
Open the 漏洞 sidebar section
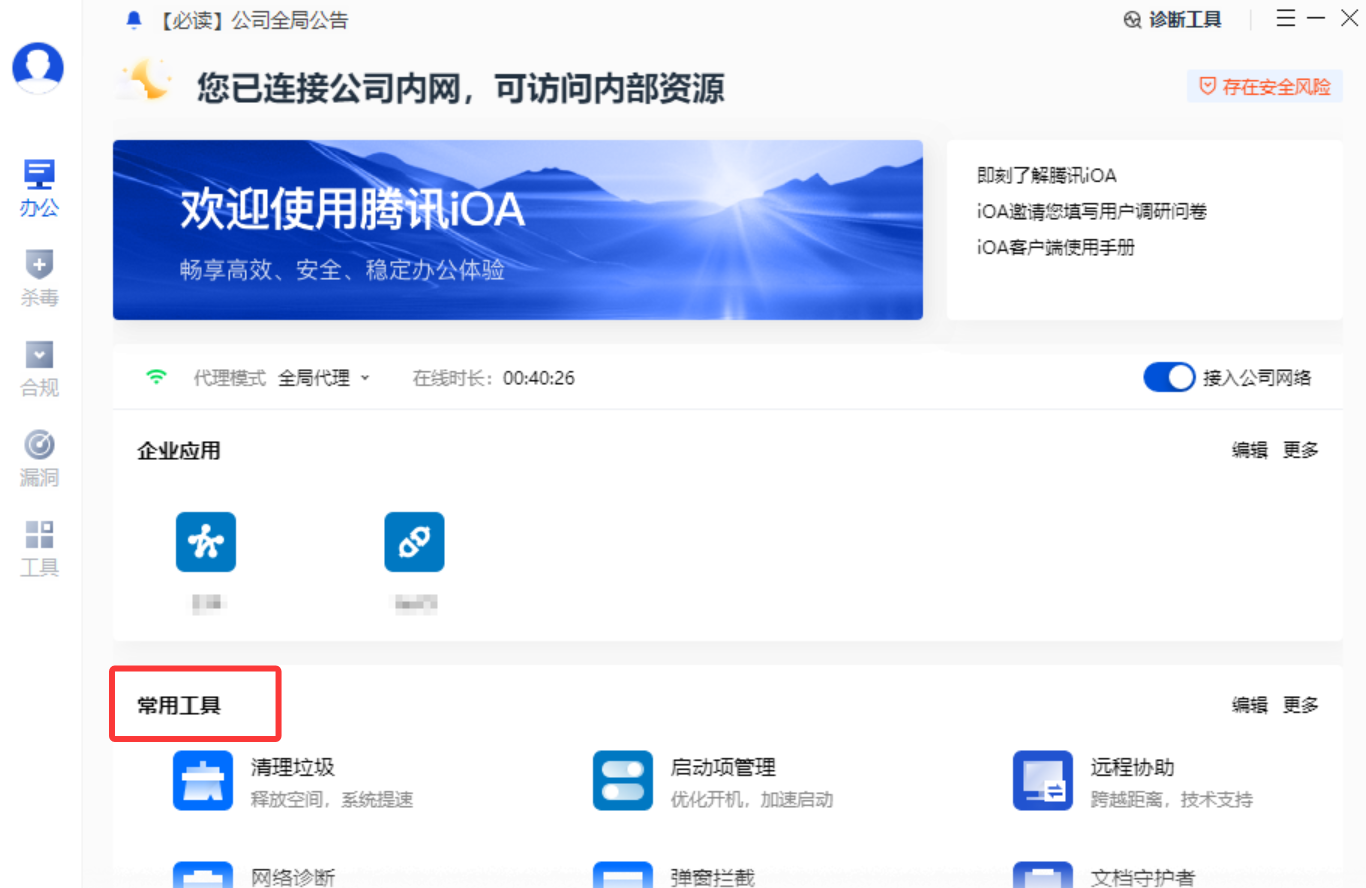[x=39, y=459]
